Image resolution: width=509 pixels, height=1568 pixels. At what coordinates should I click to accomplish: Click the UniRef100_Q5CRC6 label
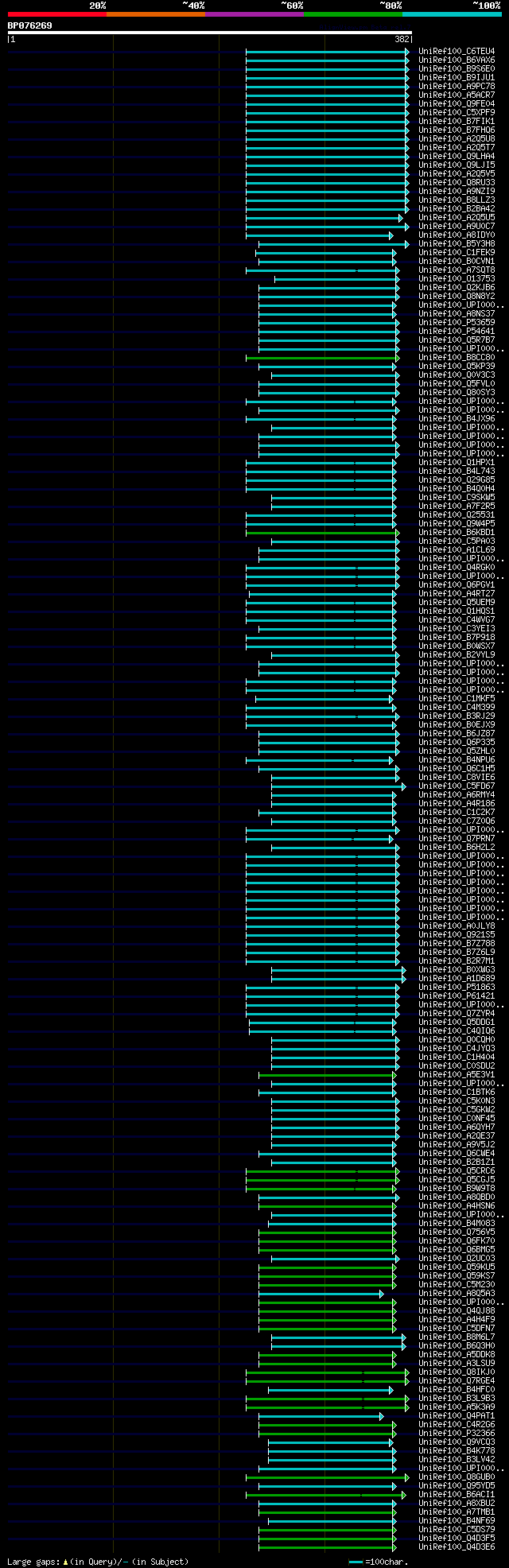(457, 1171)
